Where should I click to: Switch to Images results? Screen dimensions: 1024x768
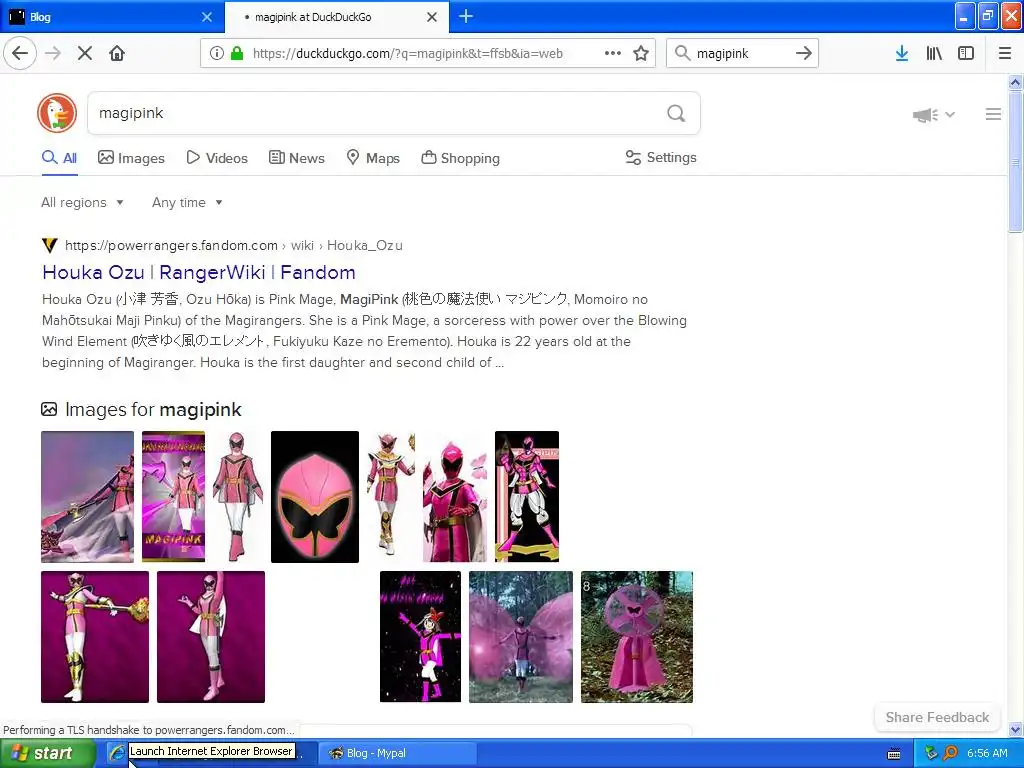(131, 158)
